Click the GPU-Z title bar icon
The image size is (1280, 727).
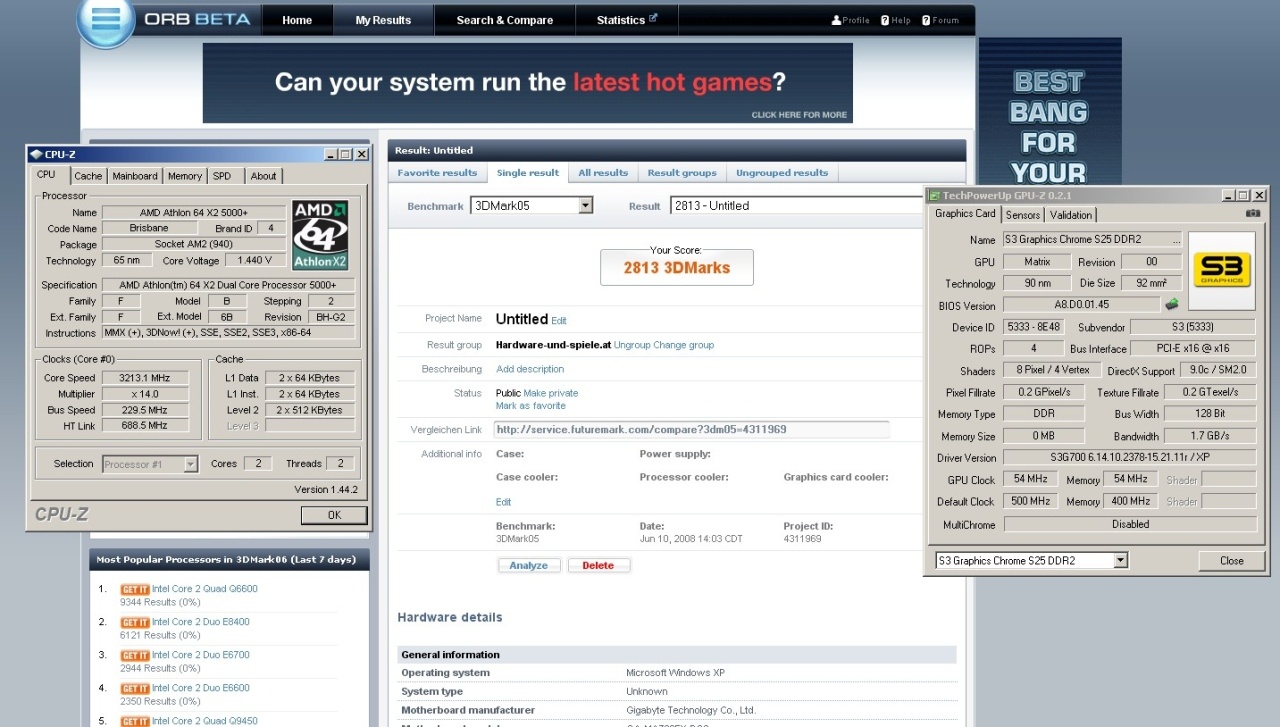coord(935,195)
